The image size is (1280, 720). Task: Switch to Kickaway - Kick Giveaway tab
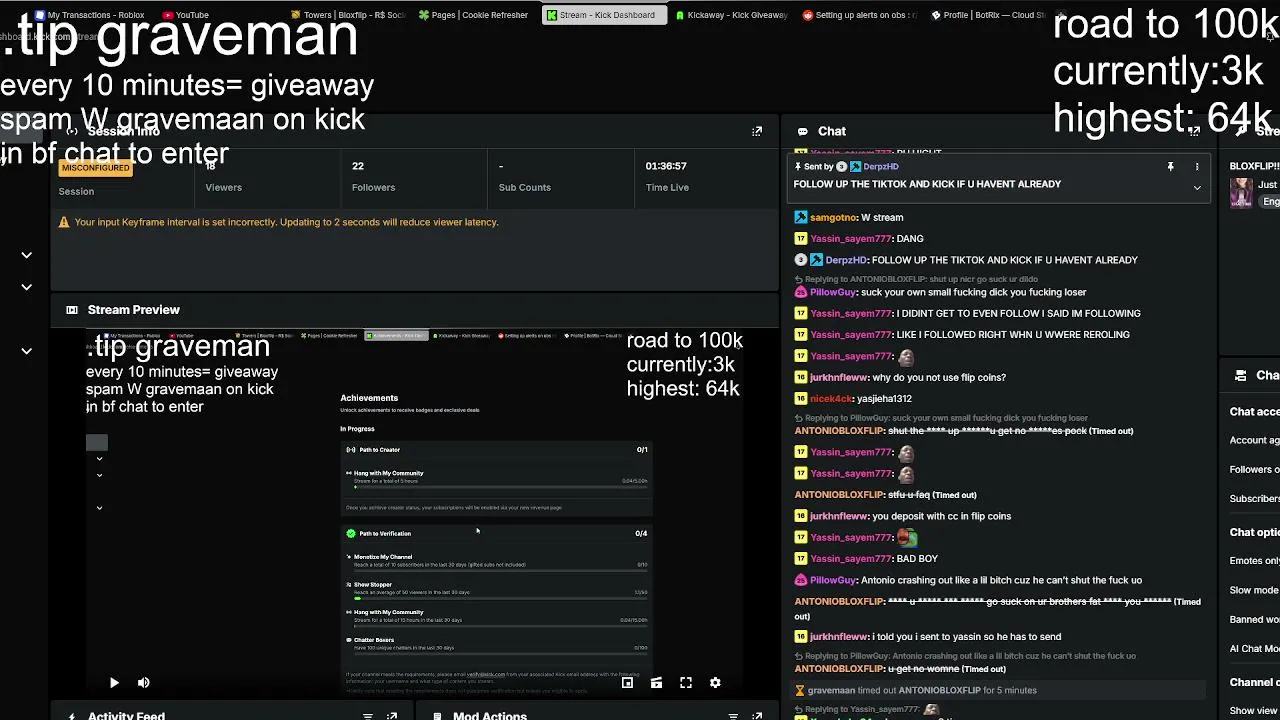pos(732,15)
